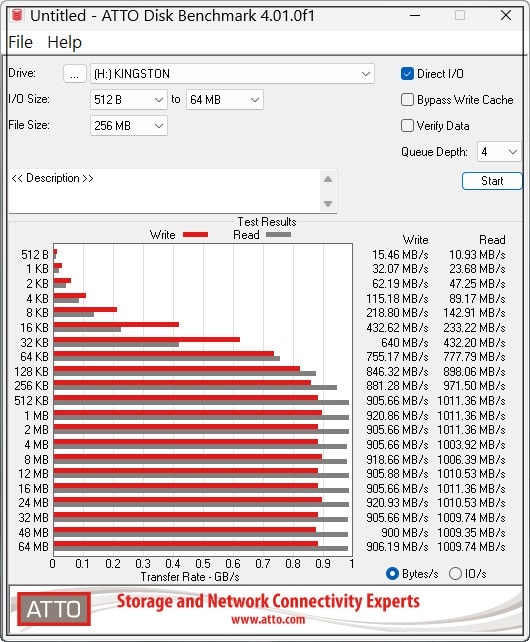Image resolution: width=530 pixels, height=642 pixels.
Task: Open the 256 MB File Size dropdown
Action: [x=129, y=126]
